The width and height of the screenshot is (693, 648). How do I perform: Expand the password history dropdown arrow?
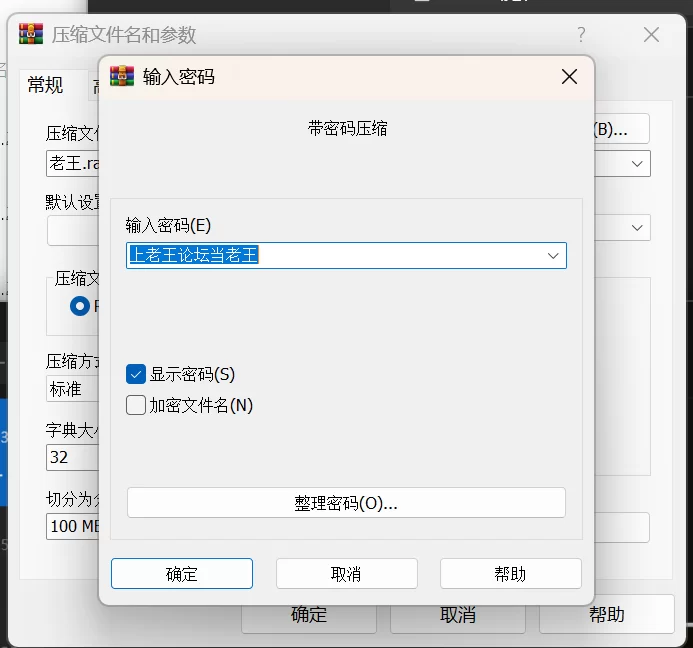pyautogui.click(x=552, y=256)
